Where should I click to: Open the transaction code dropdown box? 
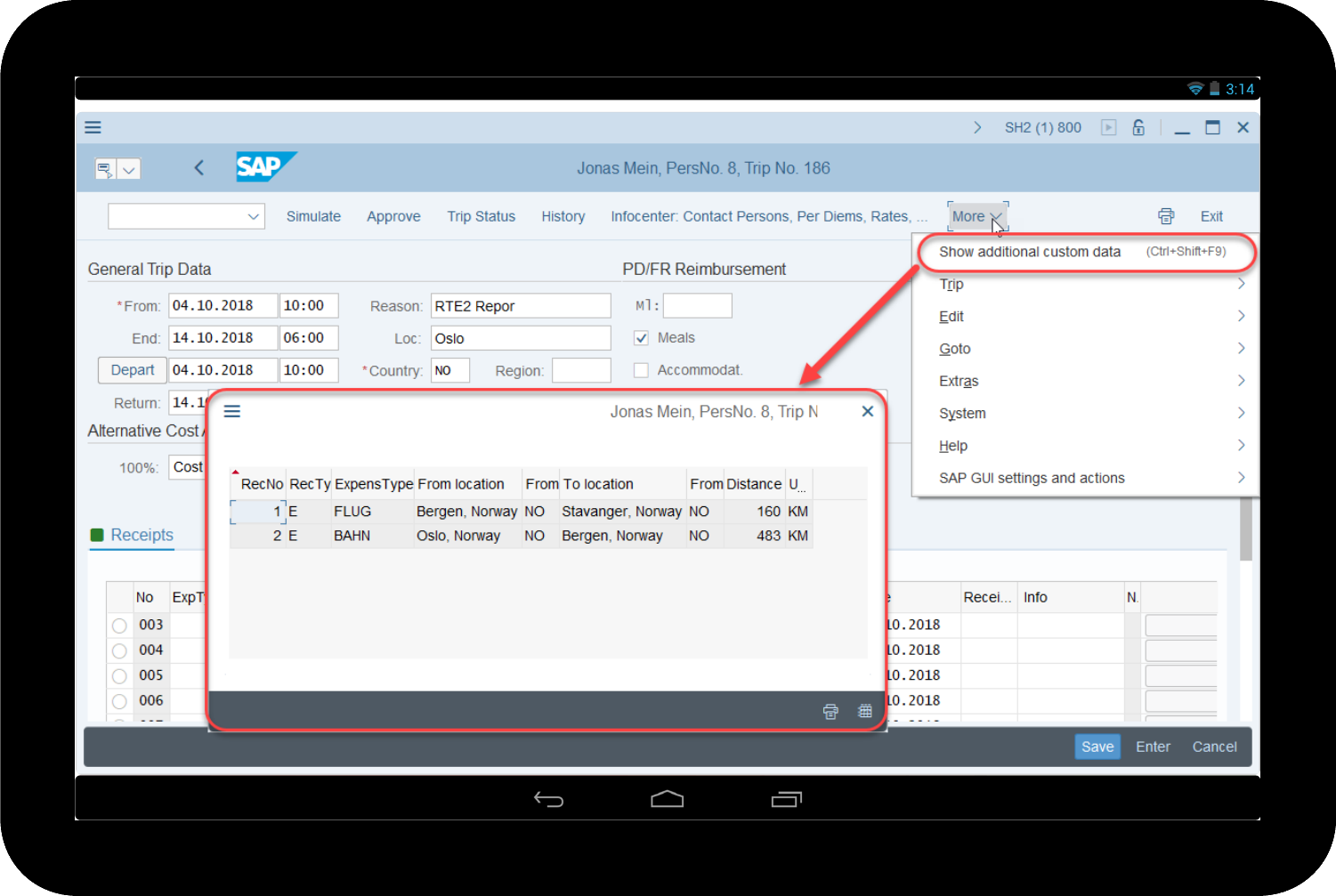point(186,216)
